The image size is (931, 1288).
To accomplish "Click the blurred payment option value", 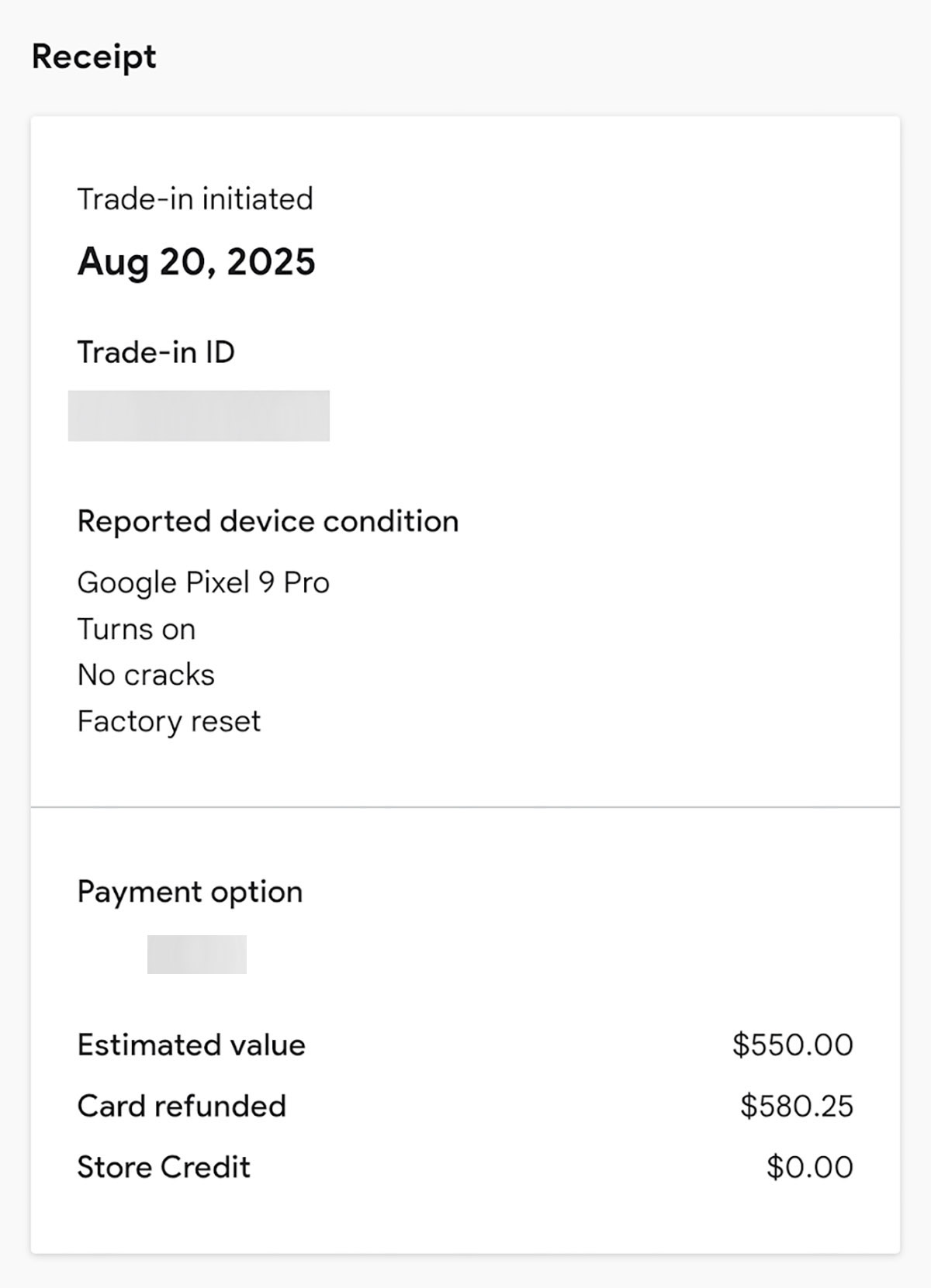I will pos(197,954).
